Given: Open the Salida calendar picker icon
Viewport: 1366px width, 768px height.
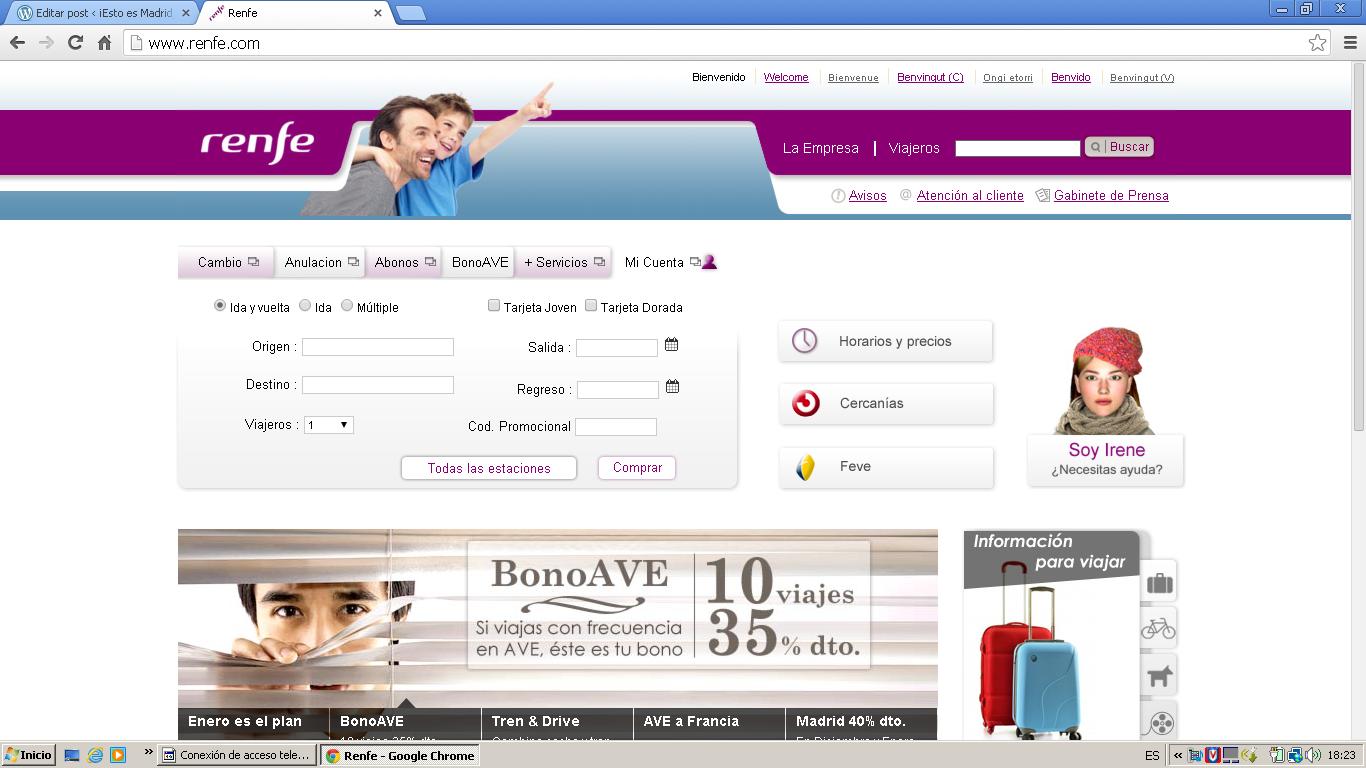Looking at the screenshot, I should pos(671,344).
